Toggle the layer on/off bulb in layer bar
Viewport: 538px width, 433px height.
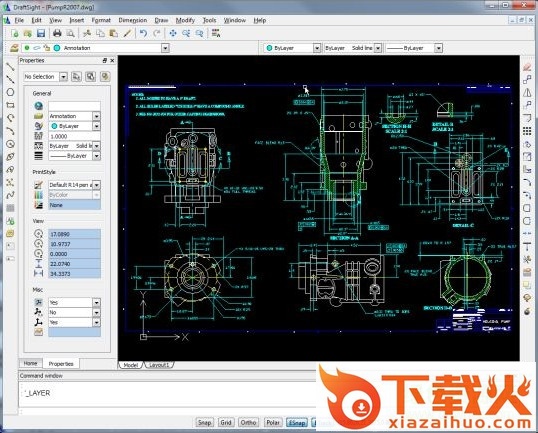[27, 48]
